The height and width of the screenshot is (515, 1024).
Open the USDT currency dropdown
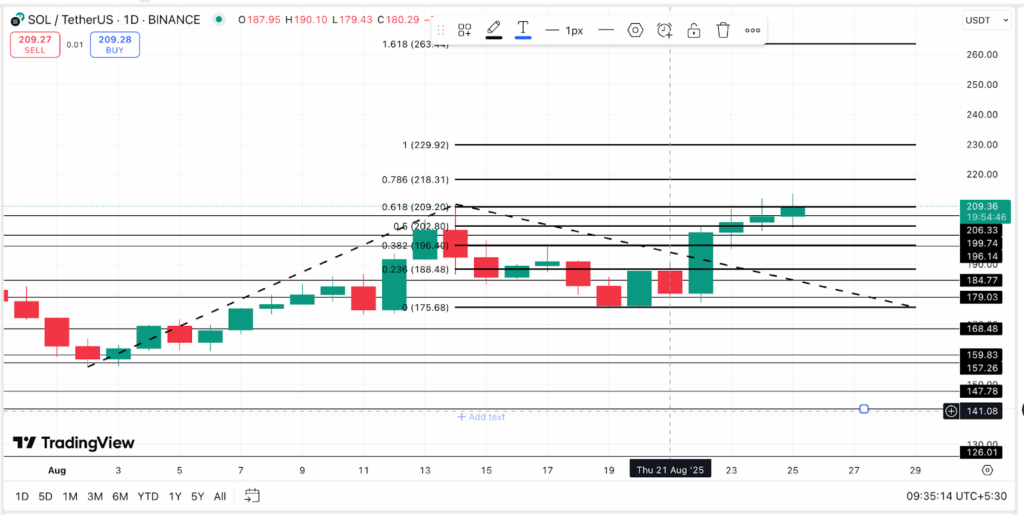(986, 20)
